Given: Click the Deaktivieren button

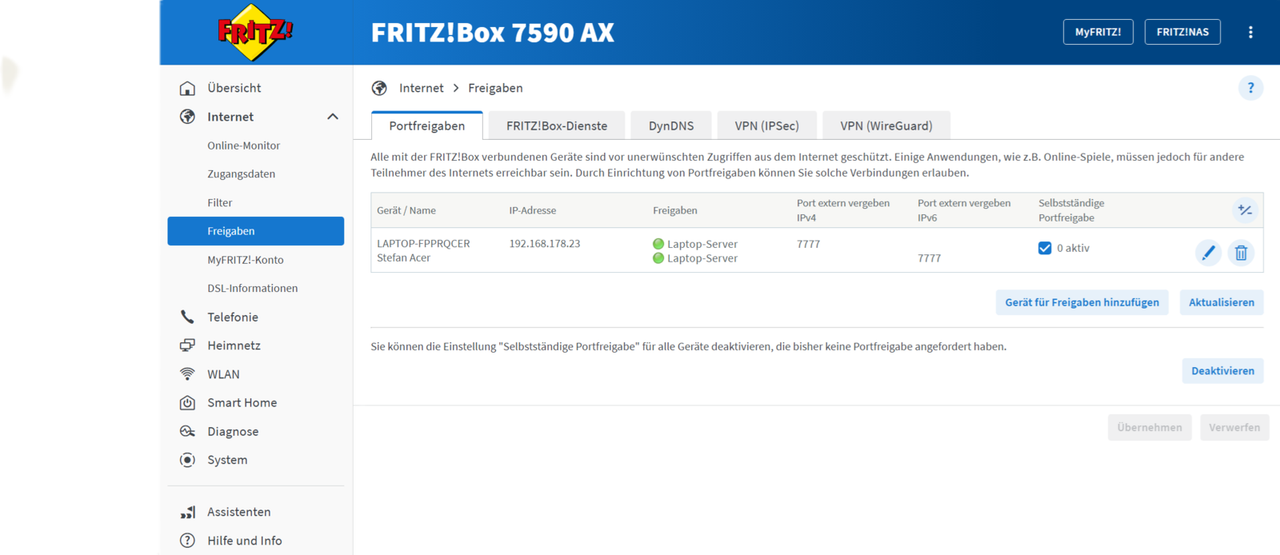Looking at the screenshot, I should [1223, 371].
